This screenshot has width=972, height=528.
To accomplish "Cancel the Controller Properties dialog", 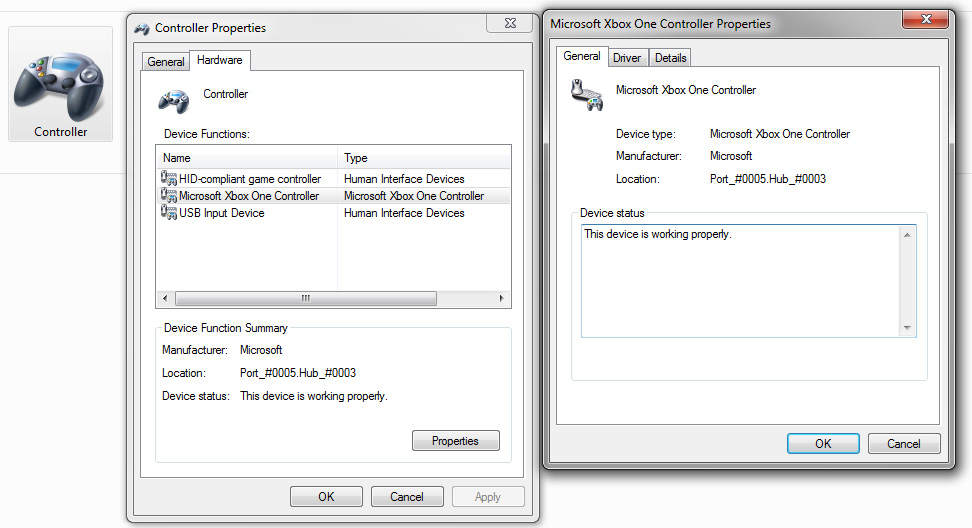I will point(407,497).
